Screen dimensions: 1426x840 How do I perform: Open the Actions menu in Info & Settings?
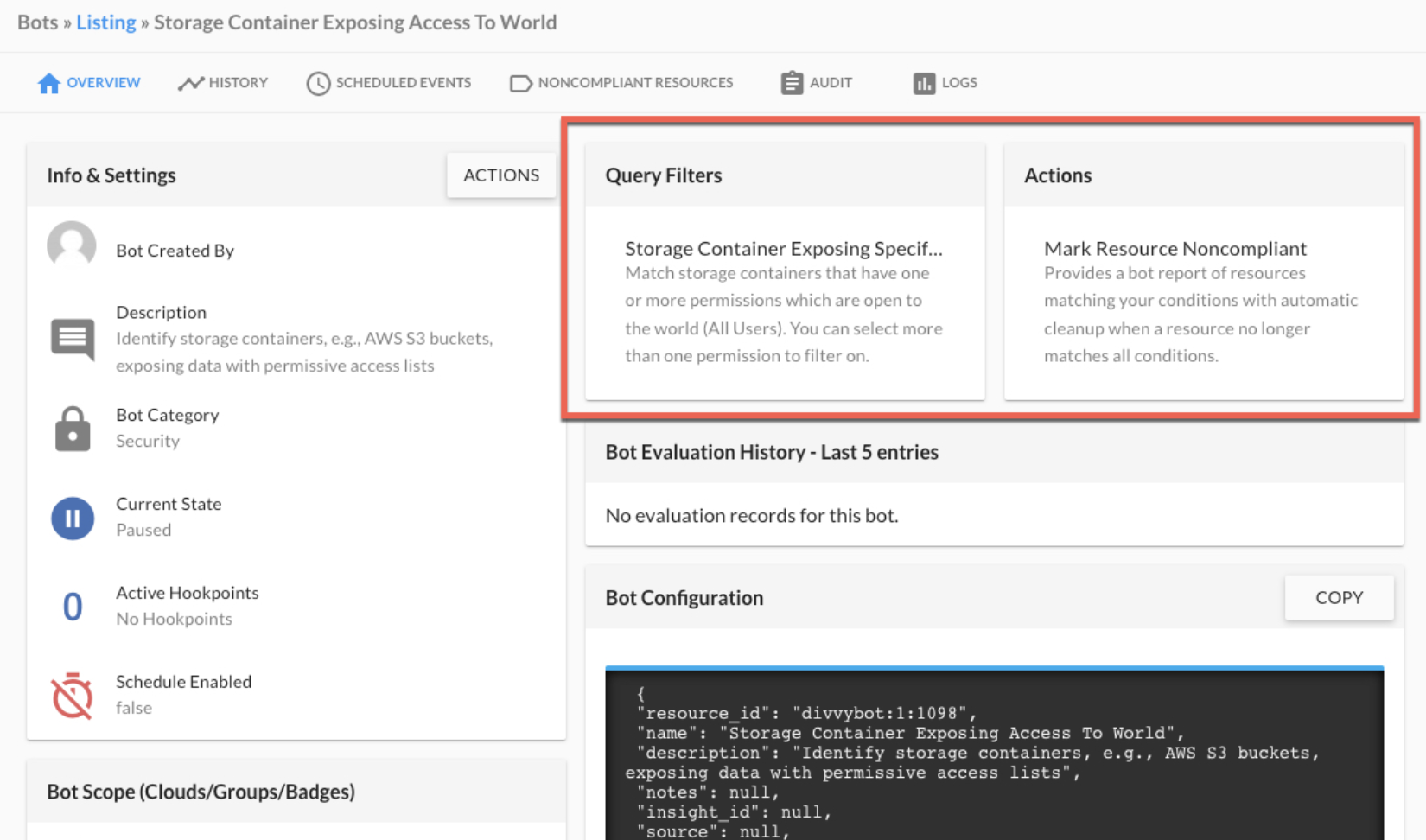(501, 175)
